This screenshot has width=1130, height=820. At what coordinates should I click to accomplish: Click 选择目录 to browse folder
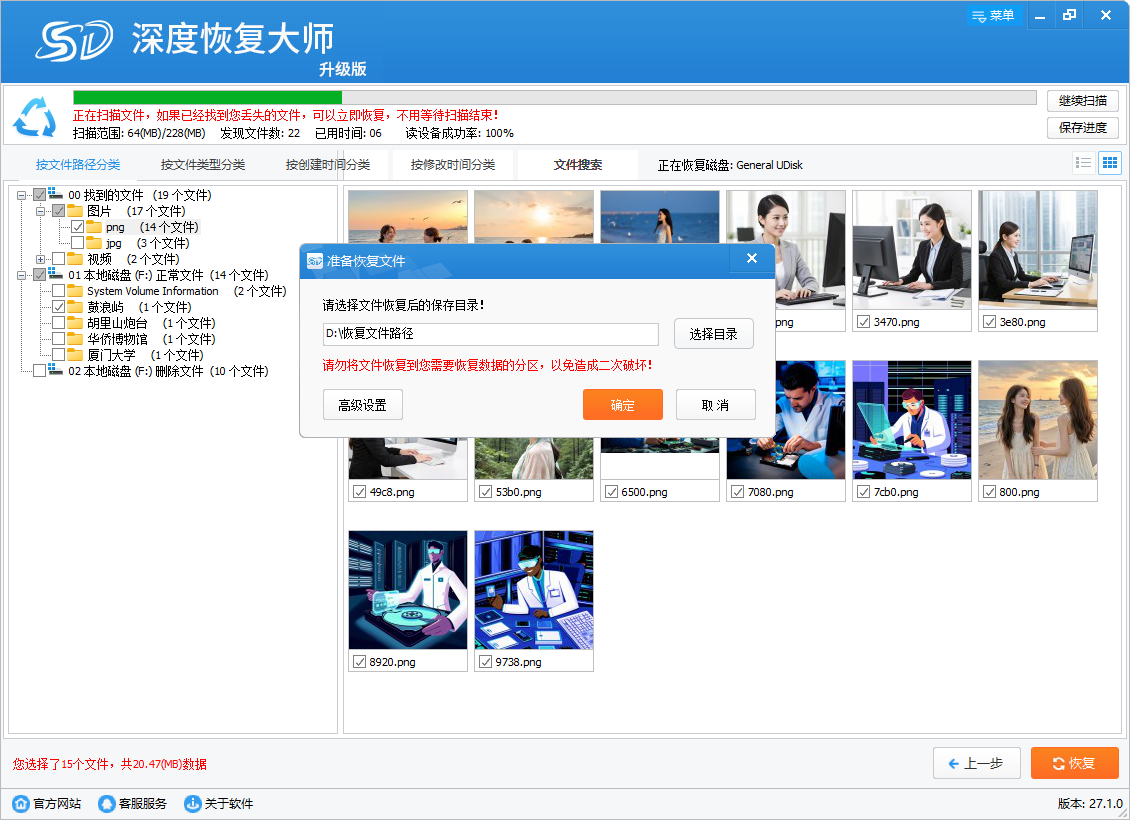pos(713,334)
